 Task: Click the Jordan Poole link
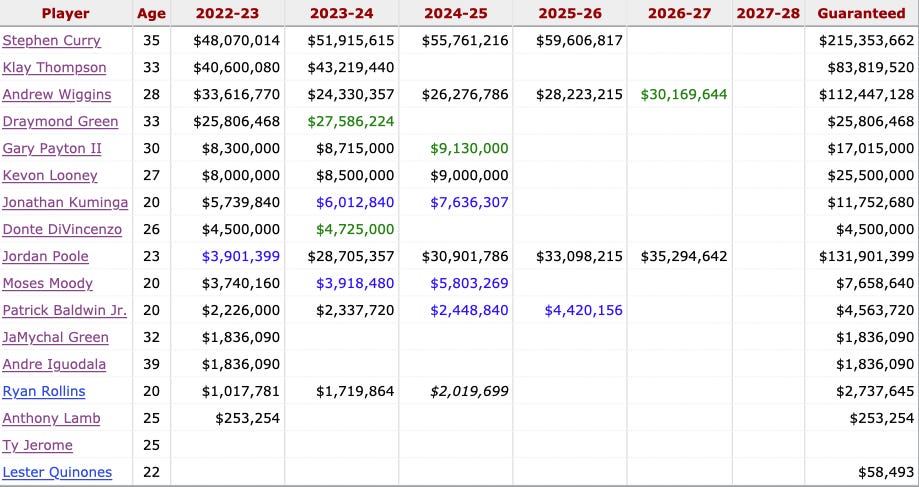[46, 256]
